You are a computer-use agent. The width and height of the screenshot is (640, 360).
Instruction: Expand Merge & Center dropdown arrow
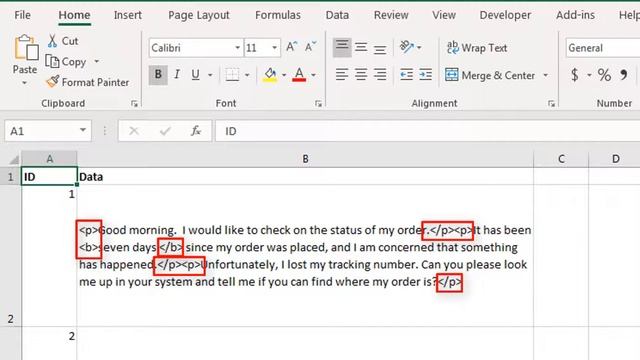pyautogui.click(x=546, y=75)
